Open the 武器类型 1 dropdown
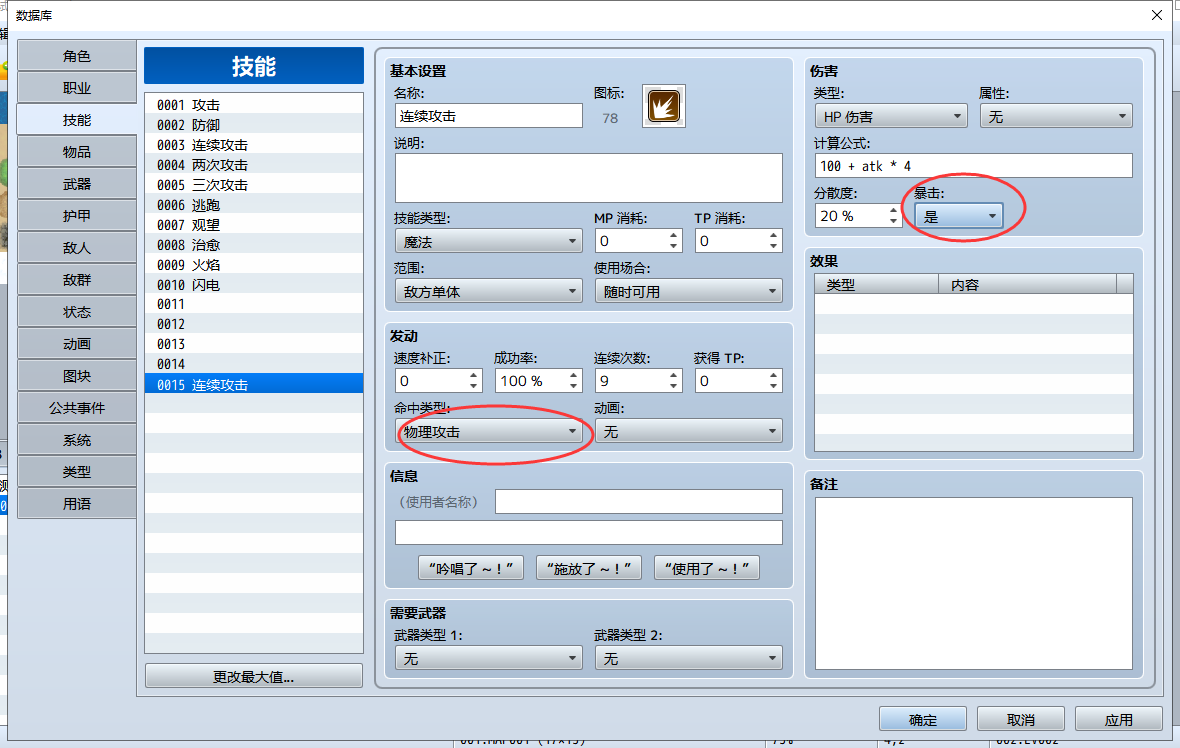This screenshot has height=748, width=1180. click(x=488, y=658)
